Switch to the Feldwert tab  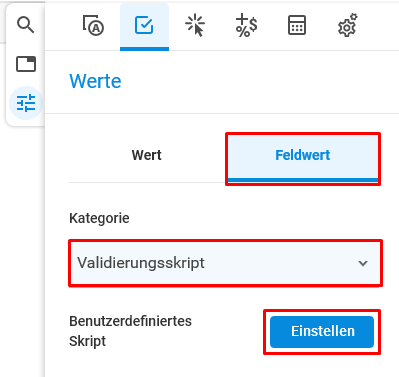click(303, 155)
